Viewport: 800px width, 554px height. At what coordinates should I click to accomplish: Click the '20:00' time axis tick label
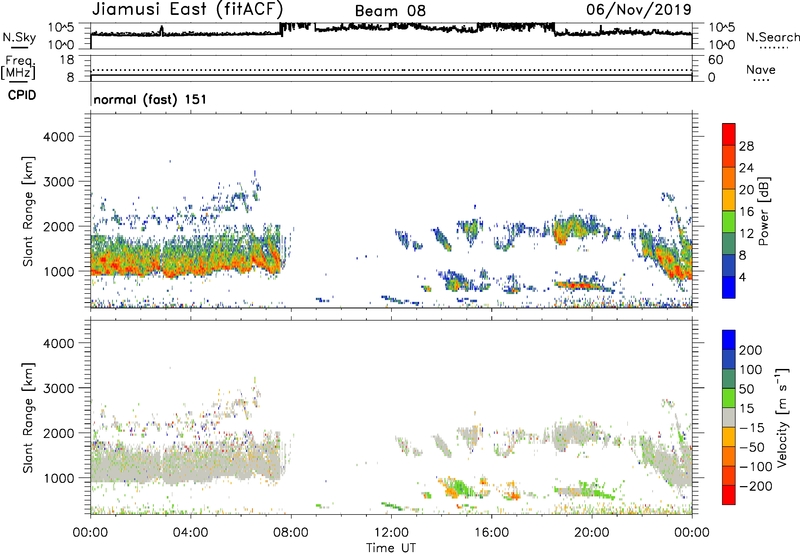pyautogui.click(x=592, y=533)
